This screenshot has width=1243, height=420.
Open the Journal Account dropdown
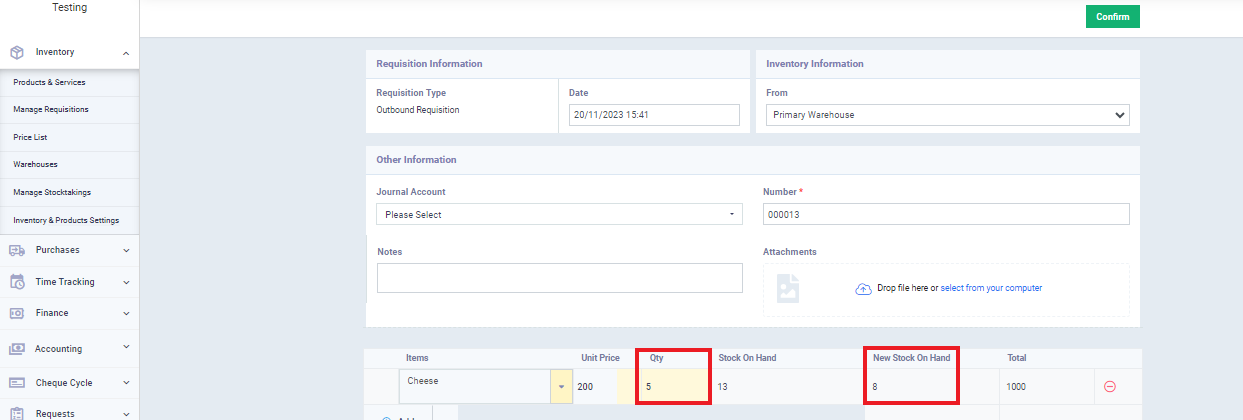point(559,215)
